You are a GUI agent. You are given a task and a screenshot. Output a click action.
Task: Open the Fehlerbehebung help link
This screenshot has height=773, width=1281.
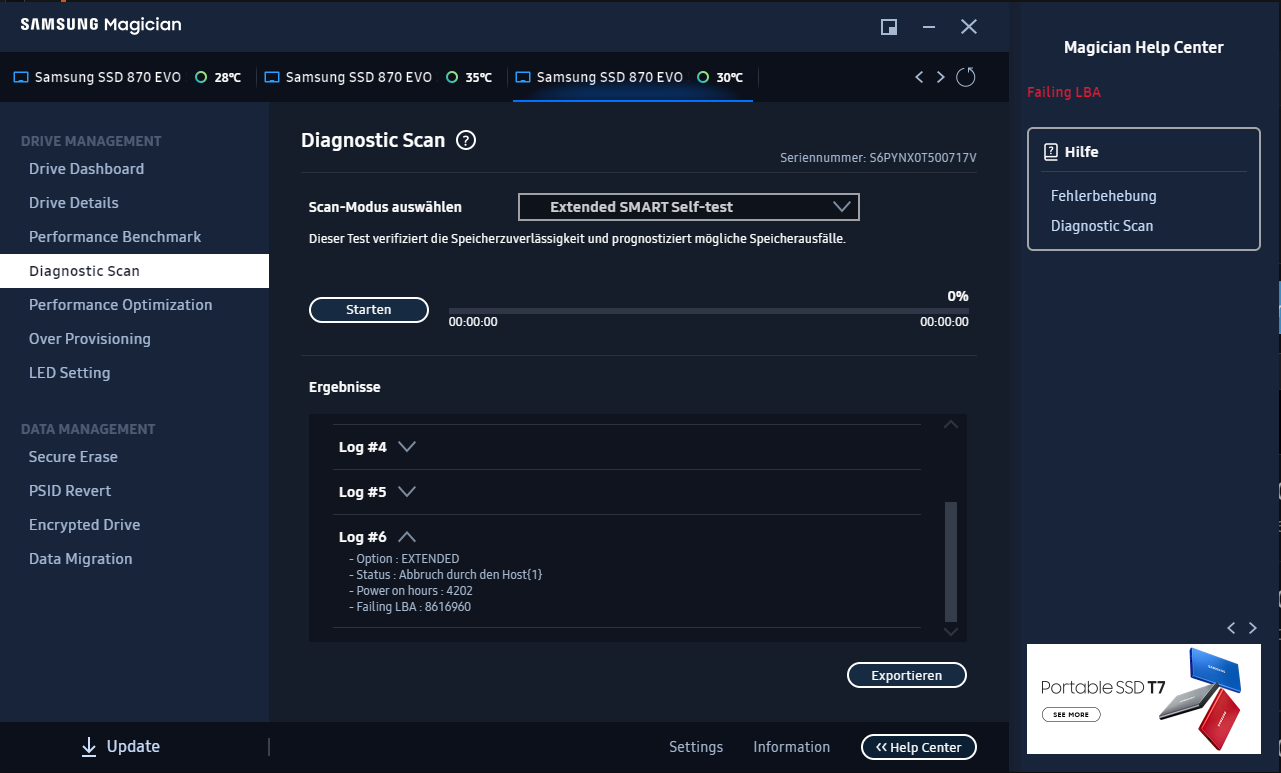click(1103, 196)
